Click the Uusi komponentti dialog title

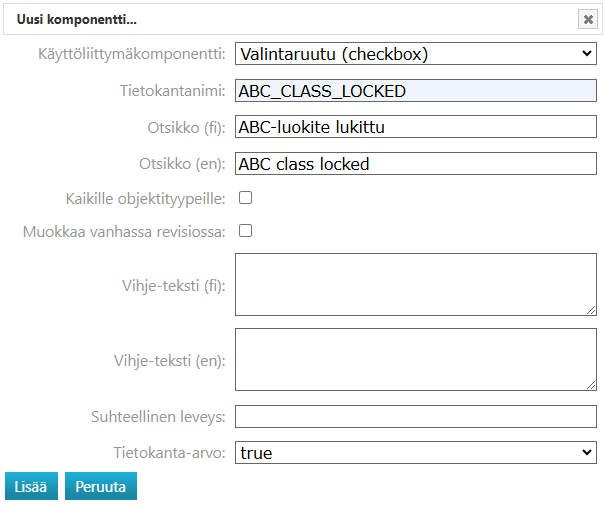pyautogui.click(x=77, y=19)
